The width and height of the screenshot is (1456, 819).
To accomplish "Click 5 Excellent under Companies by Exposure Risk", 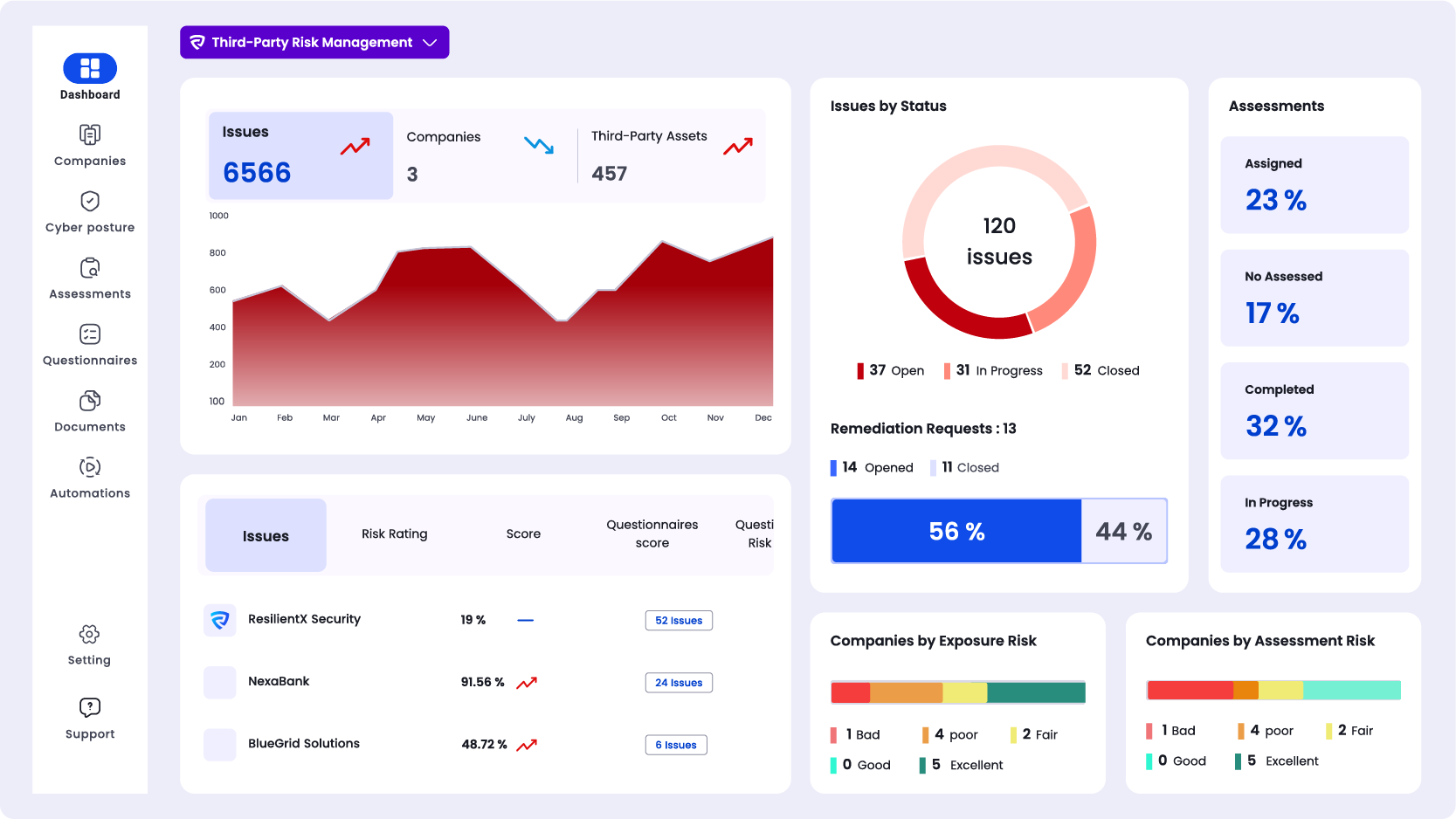I will (x=961, y=765).
